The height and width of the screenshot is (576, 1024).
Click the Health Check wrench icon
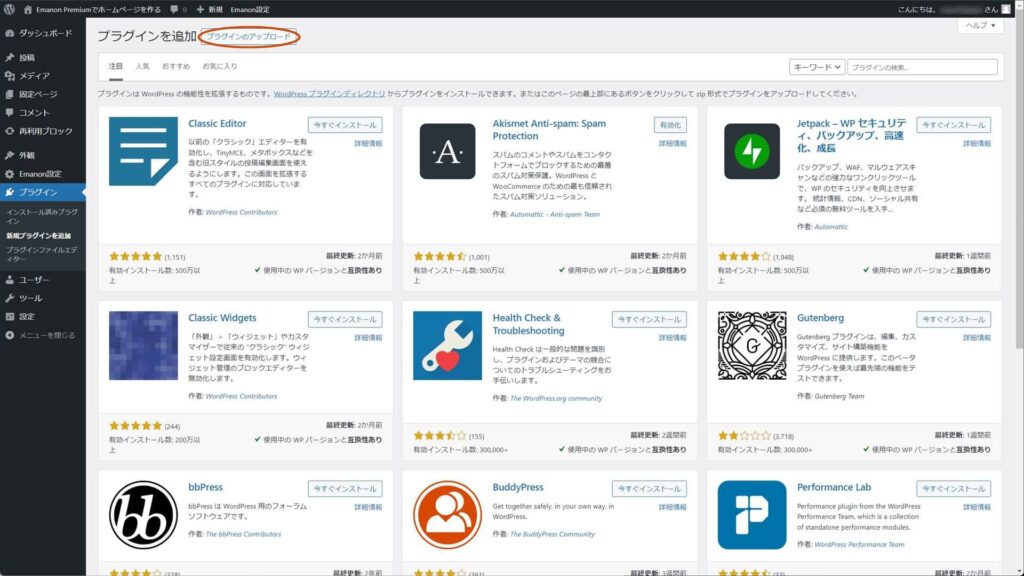447,345
